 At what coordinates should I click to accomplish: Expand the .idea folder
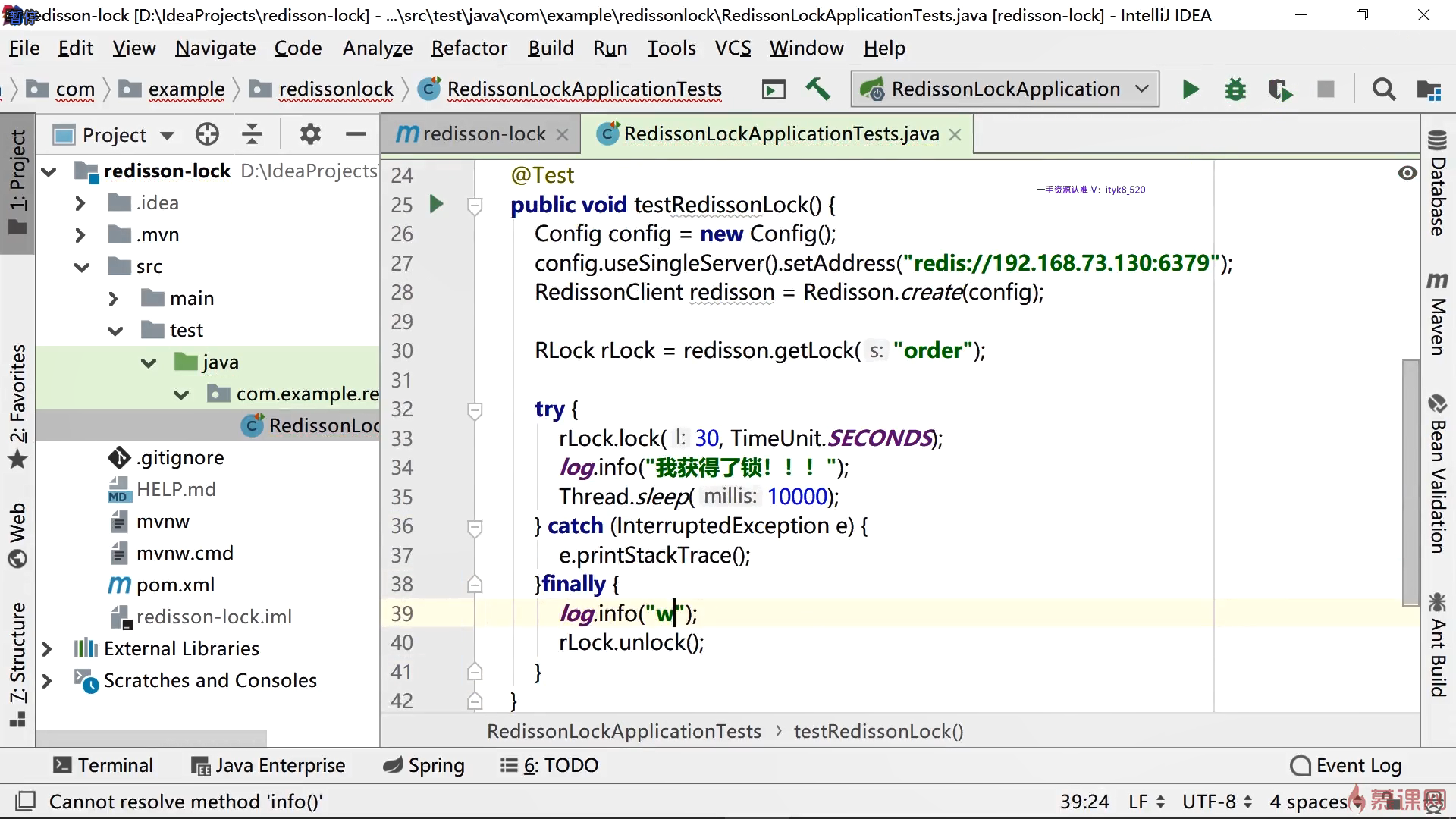[x=80, y=203]
